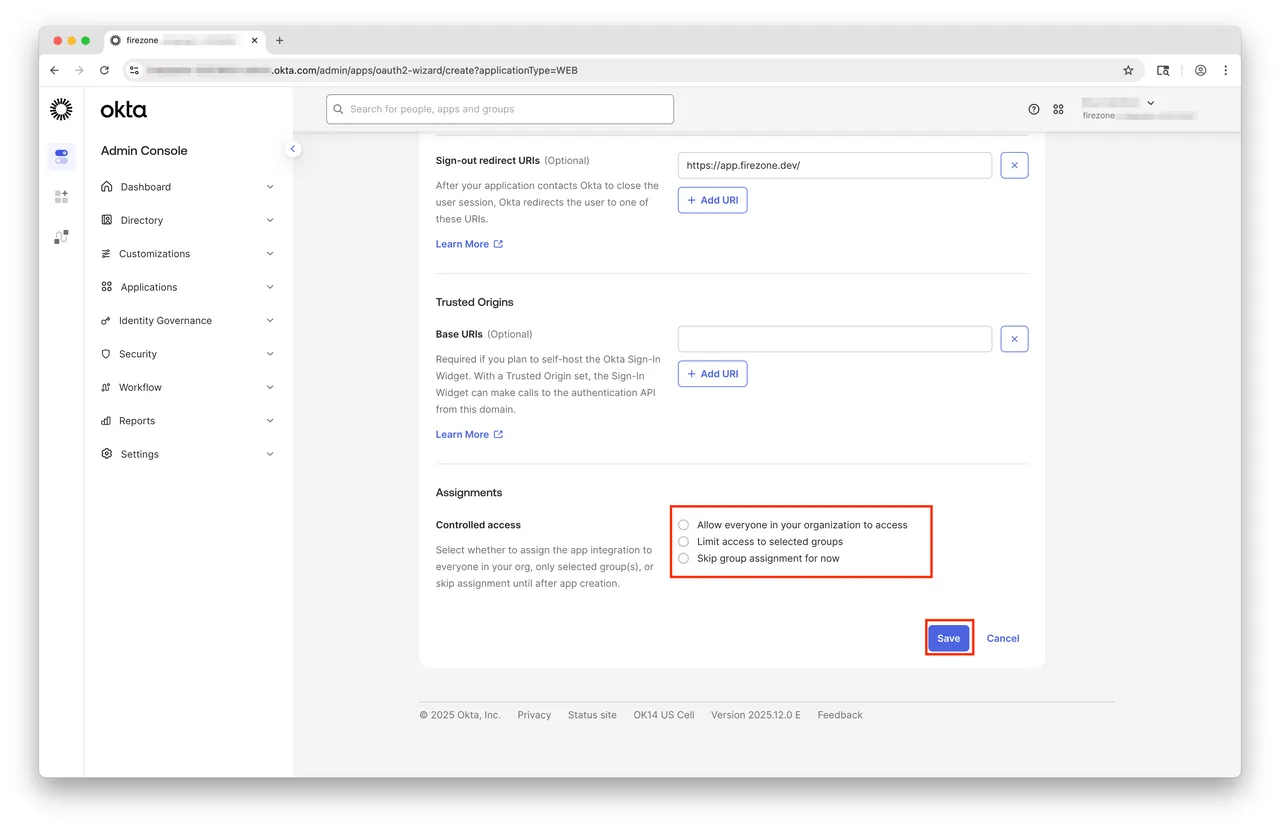Screen dimensions: 1280x829
Task: Expand the Settings menu chevron
Action: (x=270, y=454)
